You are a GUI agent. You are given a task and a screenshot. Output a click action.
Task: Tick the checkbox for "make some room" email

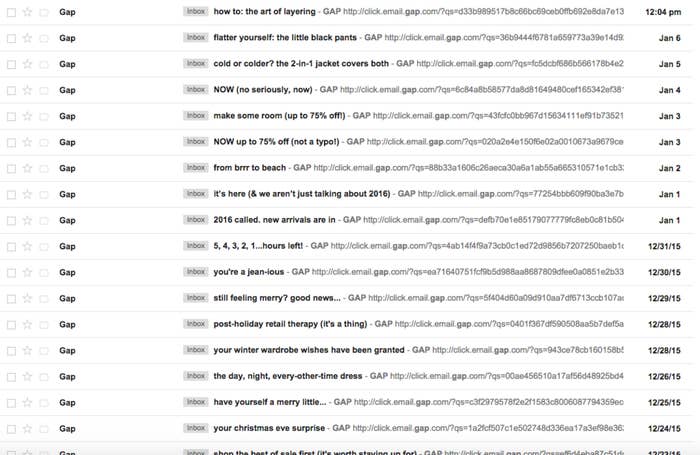point(10,115)
